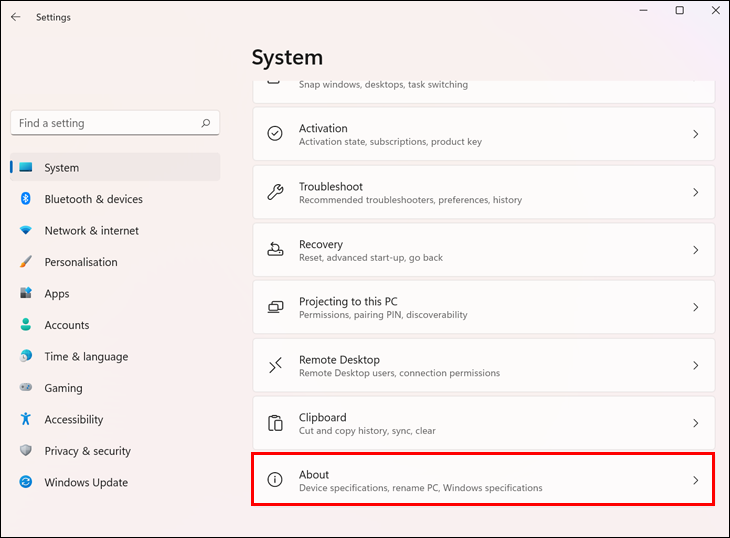Open Windows Update
Viewport: 730px width, 538px height.
point(115,482)
